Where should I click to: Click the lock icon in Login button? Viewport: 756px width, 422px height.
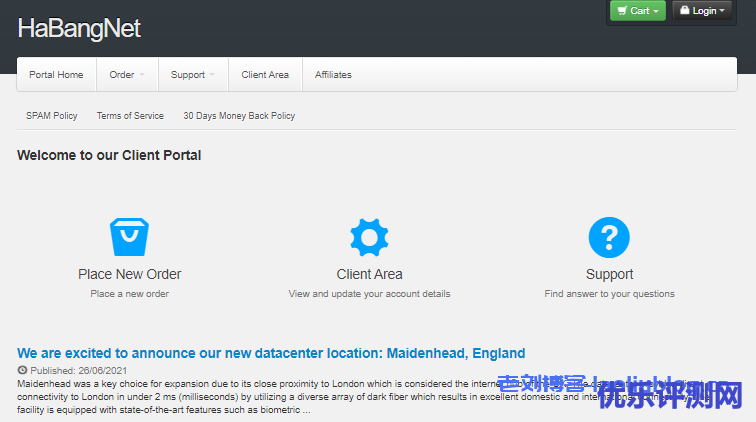685,11
